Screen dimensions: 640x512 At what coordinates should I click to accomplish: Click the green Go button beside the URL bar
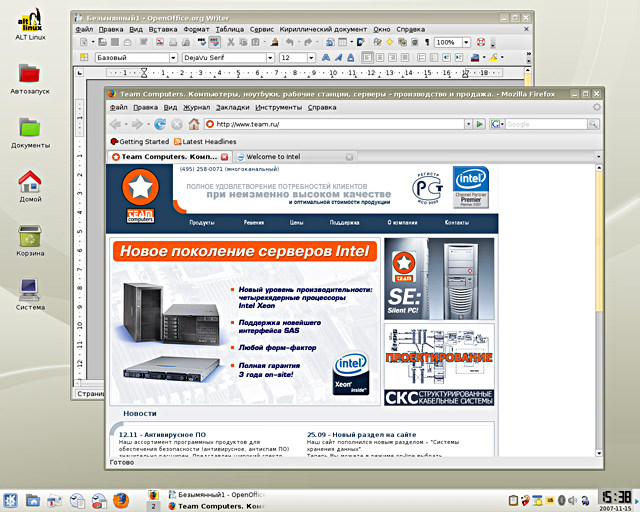(480, 124)
